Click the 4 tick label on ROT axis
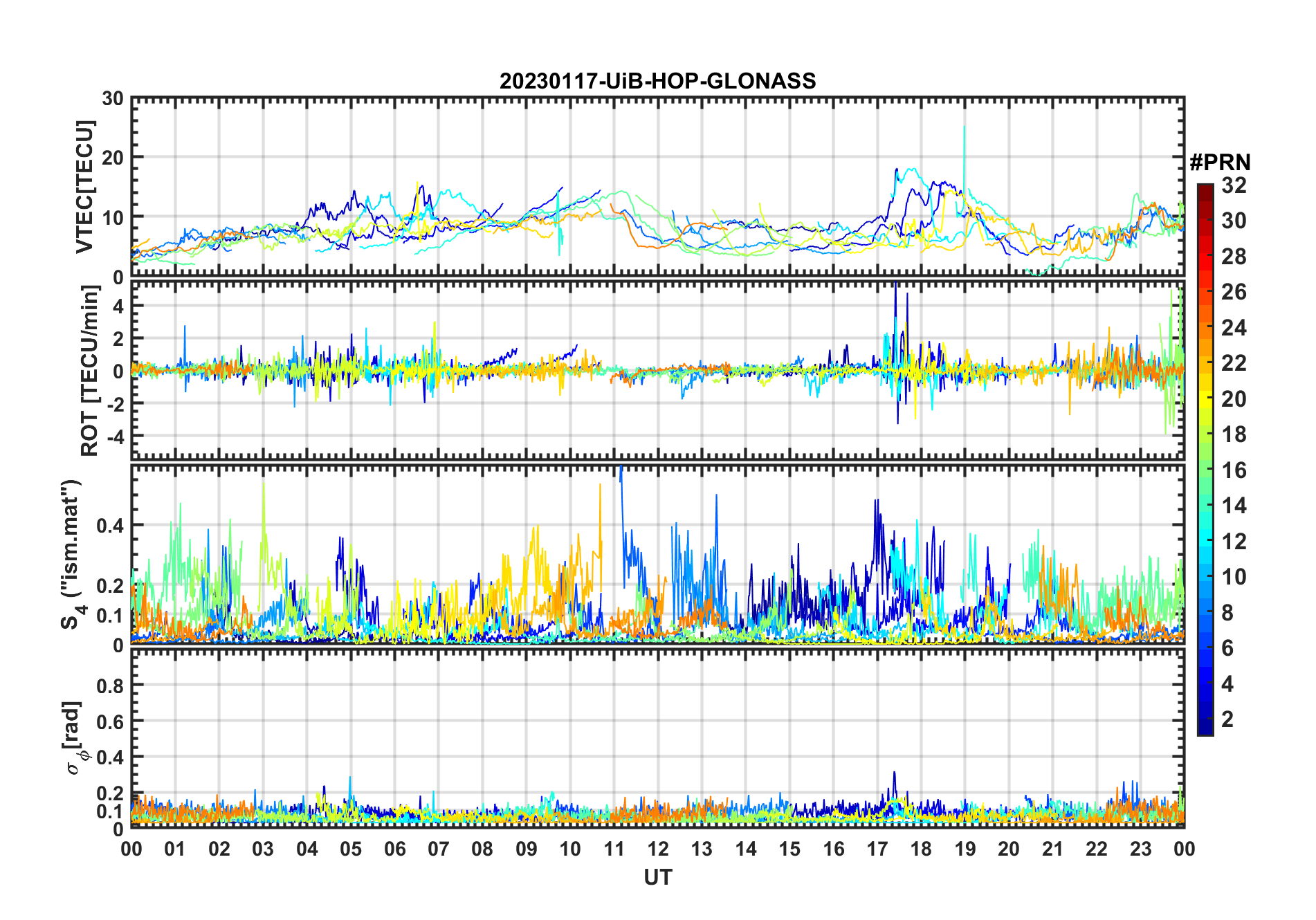The height and width of the screenshot is (920, 1316). click(x=118, y=306)
